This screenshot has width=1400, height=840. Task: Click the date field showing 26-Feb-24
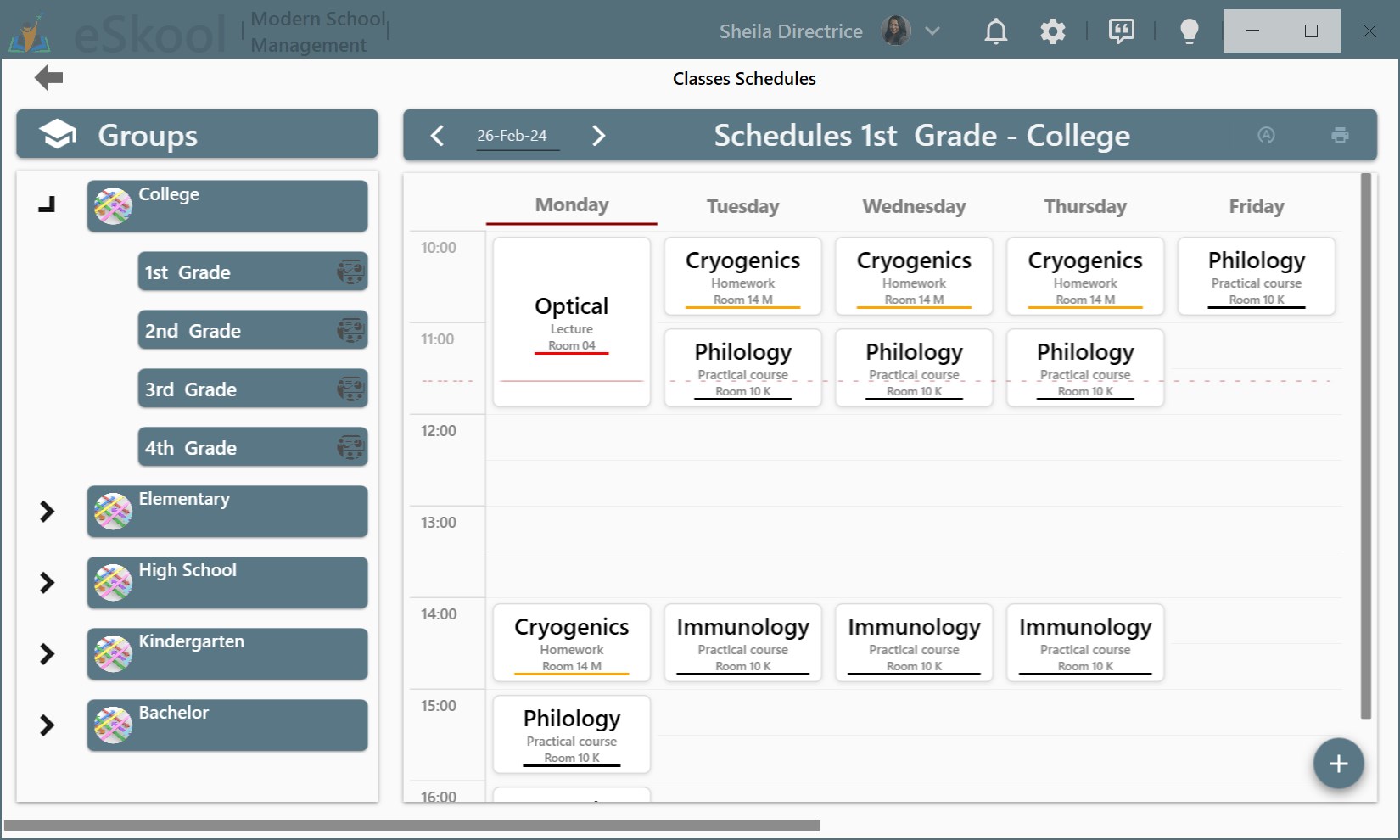click(512, 134)
